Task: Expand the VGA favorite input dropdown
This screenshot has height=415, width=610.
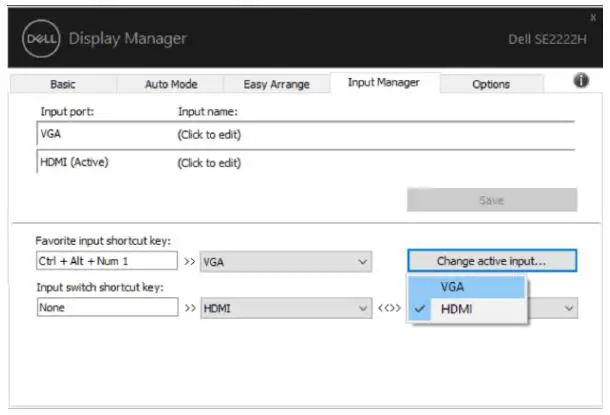Action: pyautogui.click(x=286, y=261)
